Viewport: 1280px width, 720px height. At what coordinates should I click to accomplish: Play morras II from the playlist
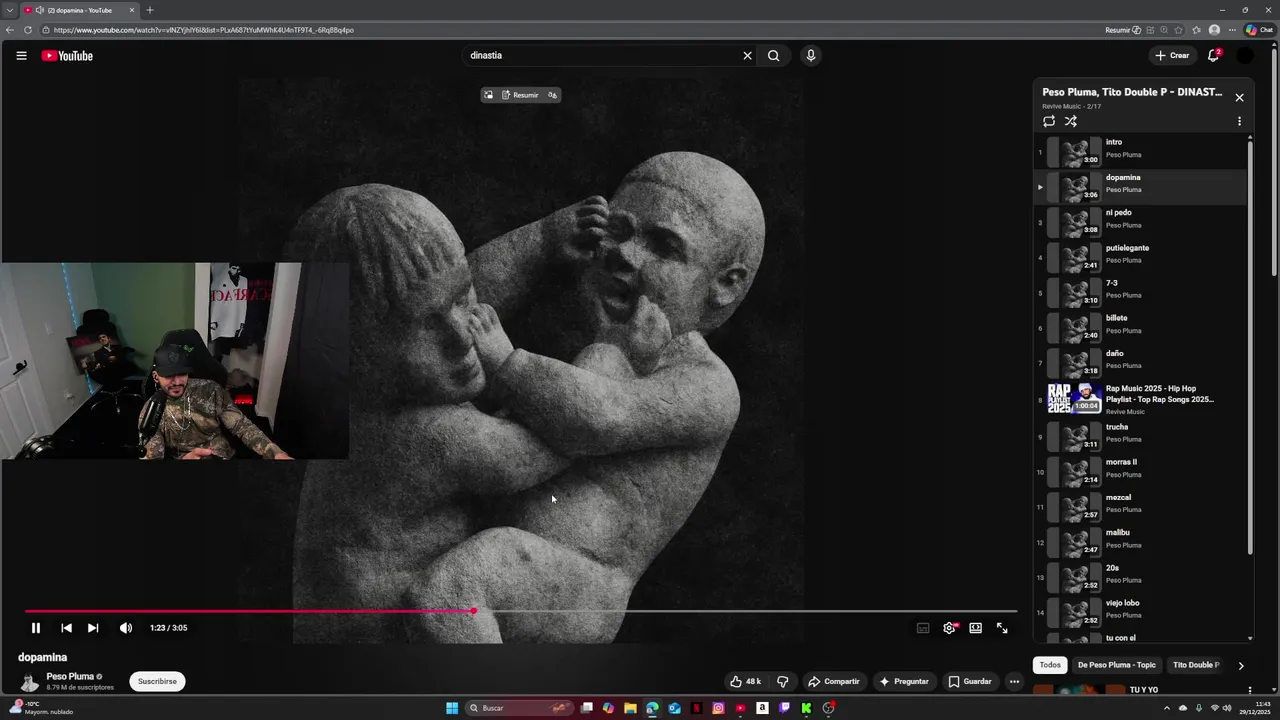(x=1140, y=472)
